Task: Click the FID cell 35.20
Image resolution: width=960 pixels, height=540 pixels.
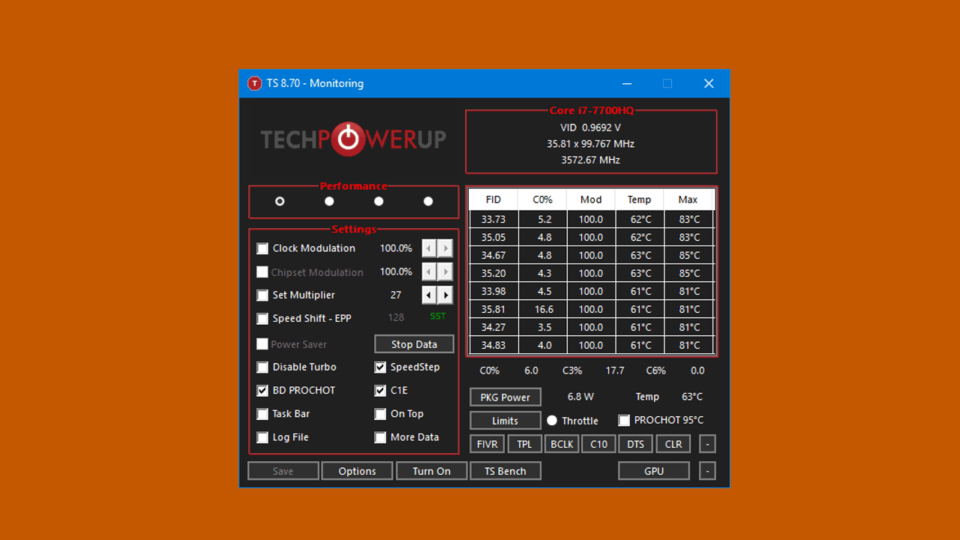Action: pyautogui.click(x=493, y=273)
